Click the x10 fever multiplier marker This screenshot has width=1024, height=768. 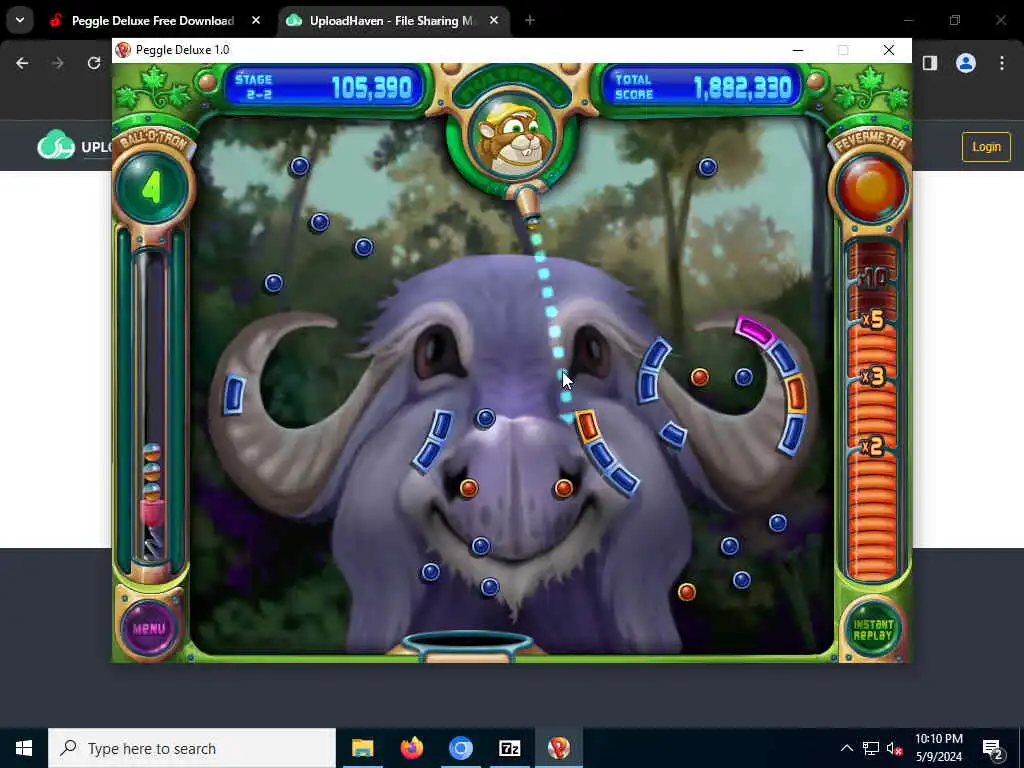click(x=872, y=278)
